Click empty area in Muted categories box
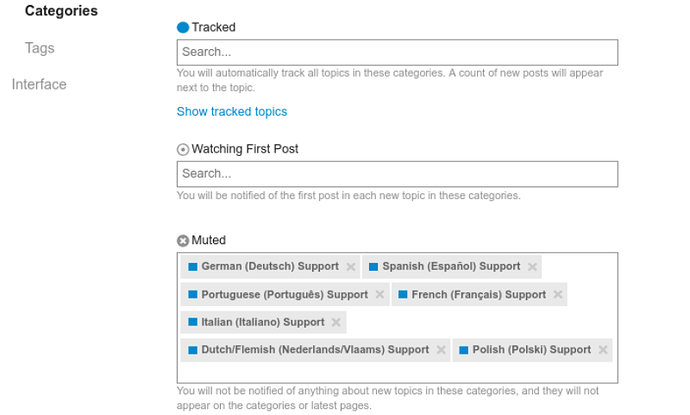Viewport: 690px width, 415px height. pos(397,372)
